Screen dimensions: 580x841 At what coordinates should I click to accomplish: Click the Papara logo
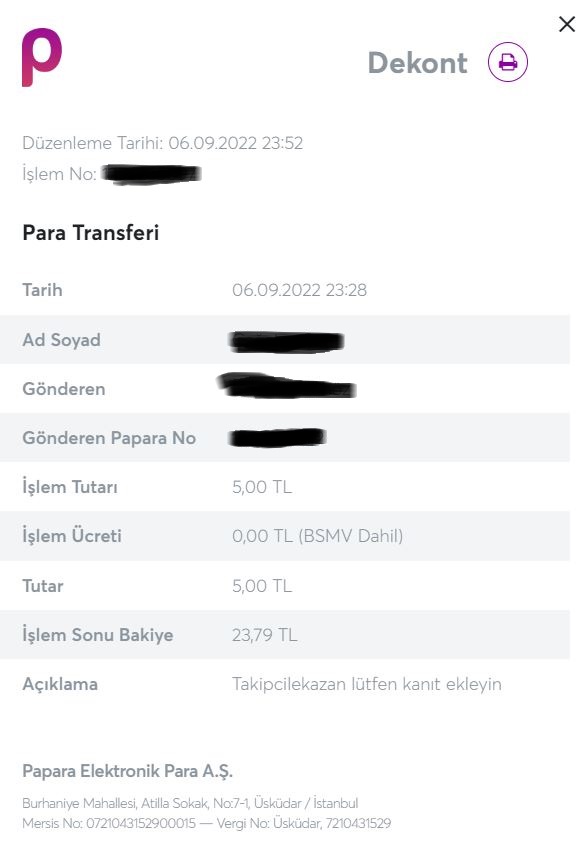42,57
